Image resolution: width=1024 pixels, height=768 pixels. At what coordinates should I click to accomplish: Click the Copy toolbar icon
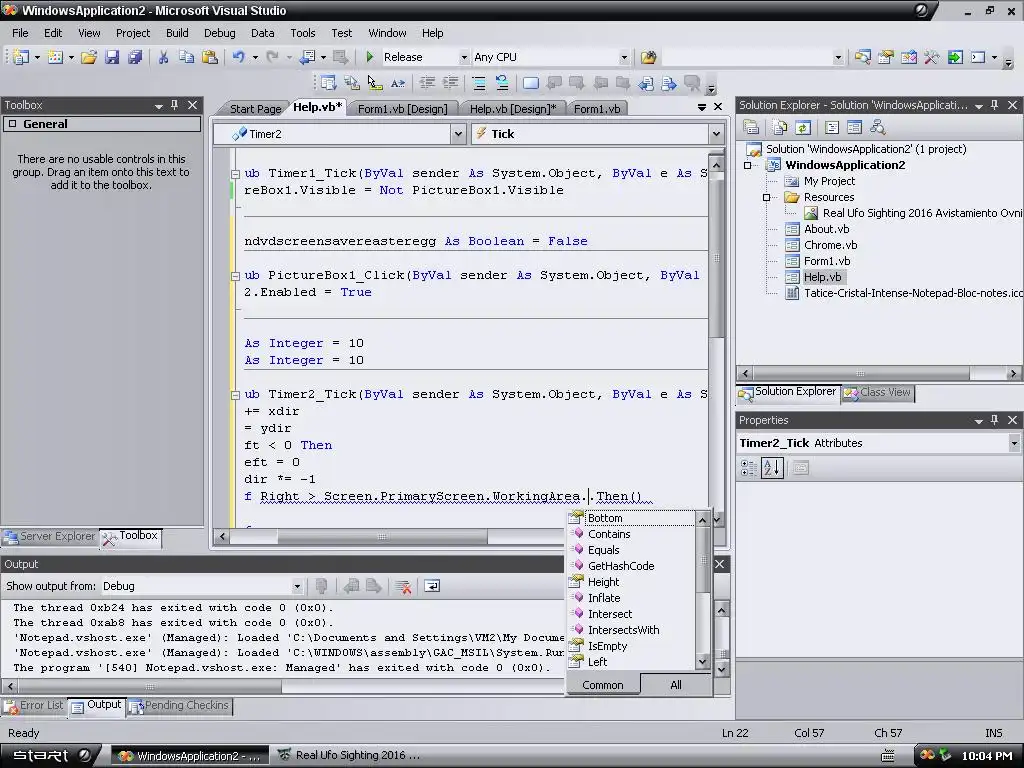[187, 57]
